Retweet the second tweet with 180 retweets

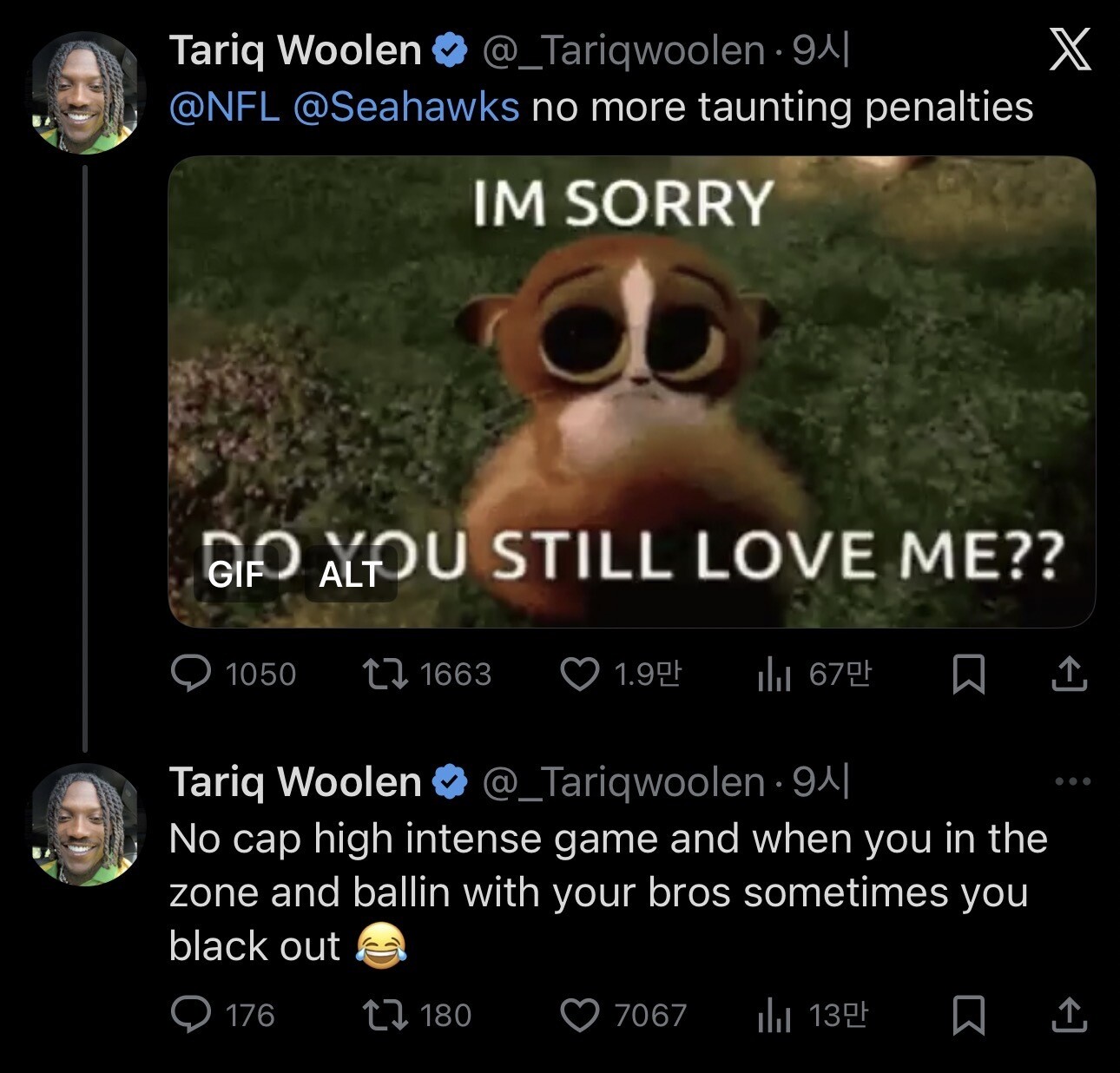coord(385,1015)
